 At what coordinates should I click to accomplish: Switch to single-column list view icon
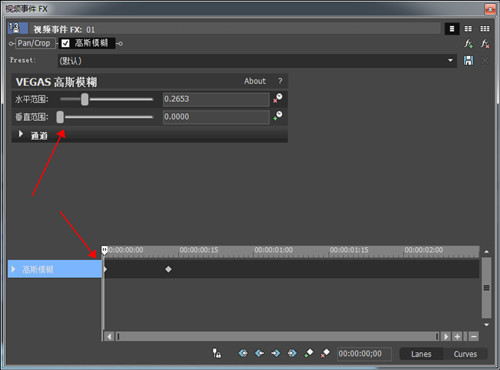[x=452, y=29]
